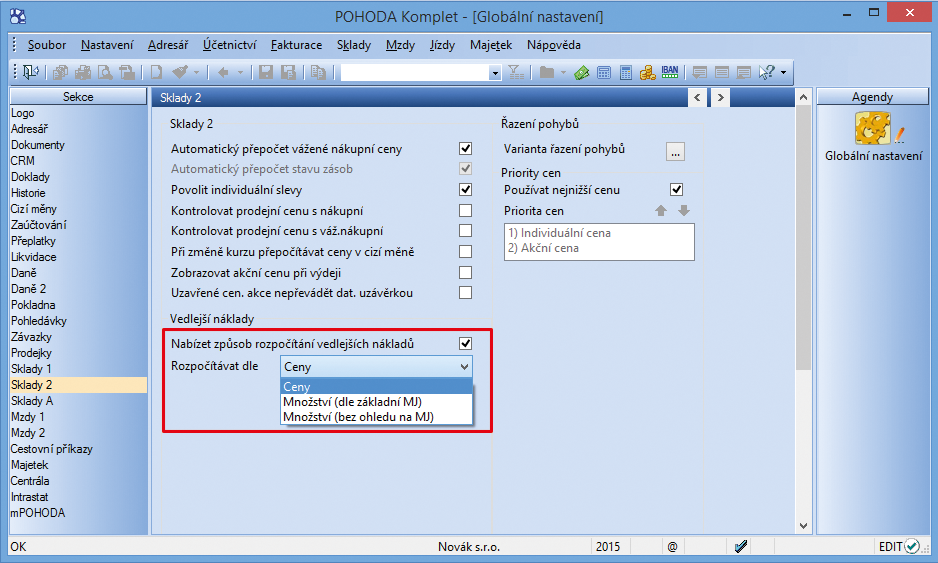The image size is (938, 563).
Task: Choose Ceny from the dropdown list
Action: (x=376, y=387)
